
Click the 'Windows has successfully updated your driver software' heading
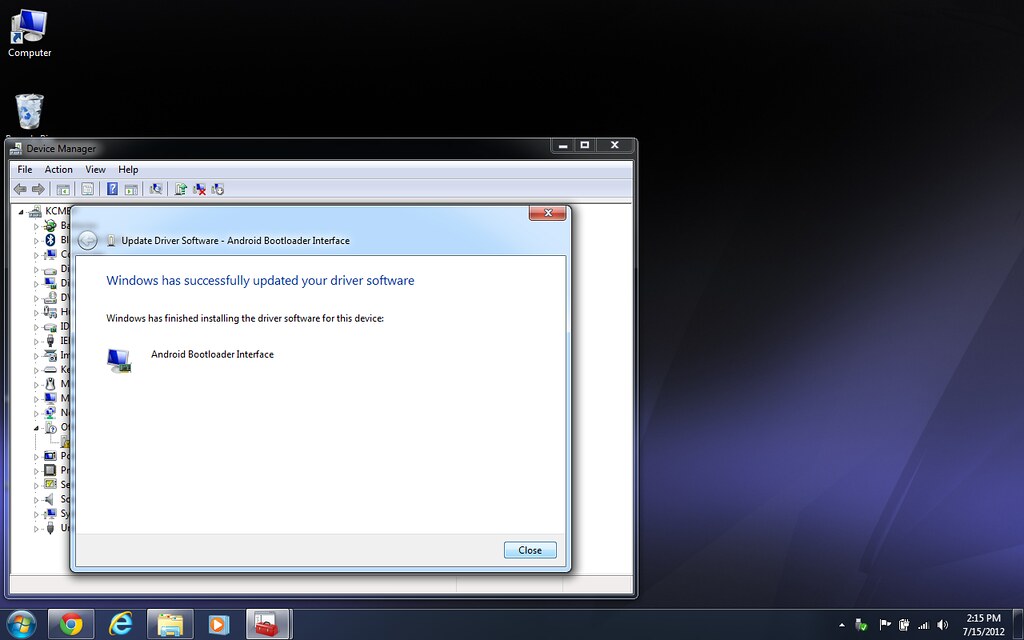tap(260, 281)
